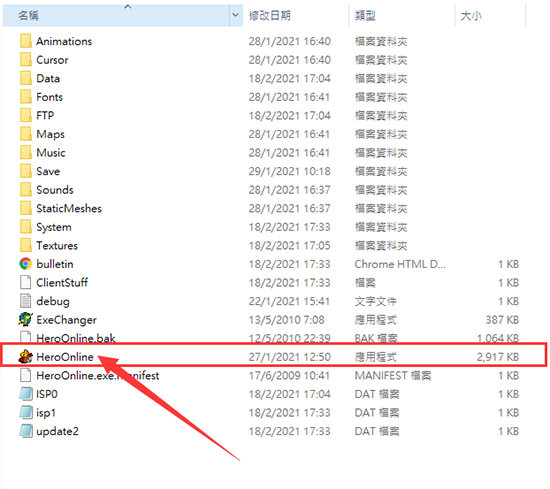
Task: Select the HeroOnline application icon
Action: coord(26,357)
